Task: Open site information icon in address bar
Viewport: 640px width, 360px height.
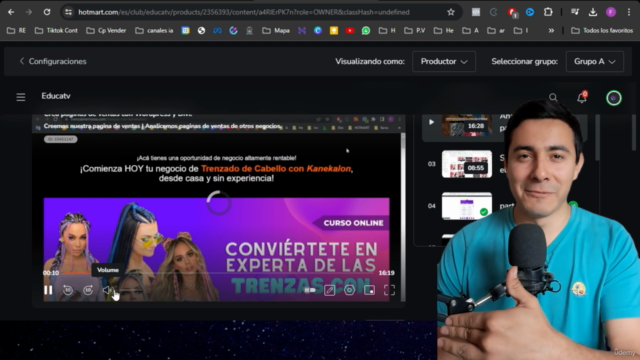Action: click(68, 12)
